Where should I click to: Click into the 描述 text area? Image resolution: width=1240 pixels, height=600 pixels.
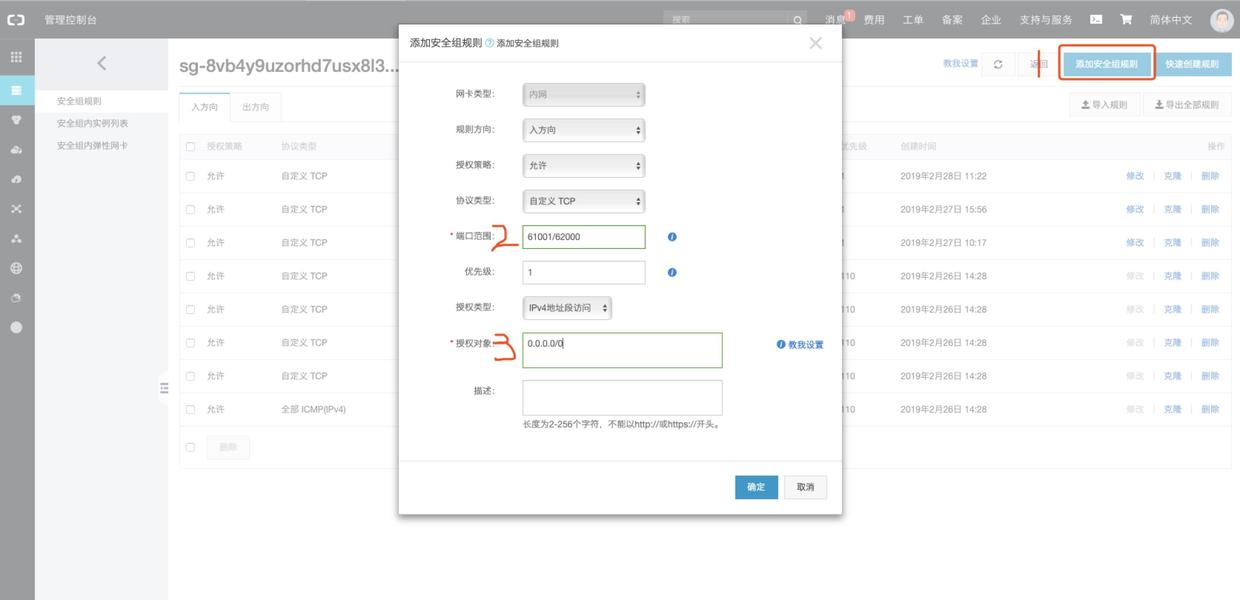[622, 398]
